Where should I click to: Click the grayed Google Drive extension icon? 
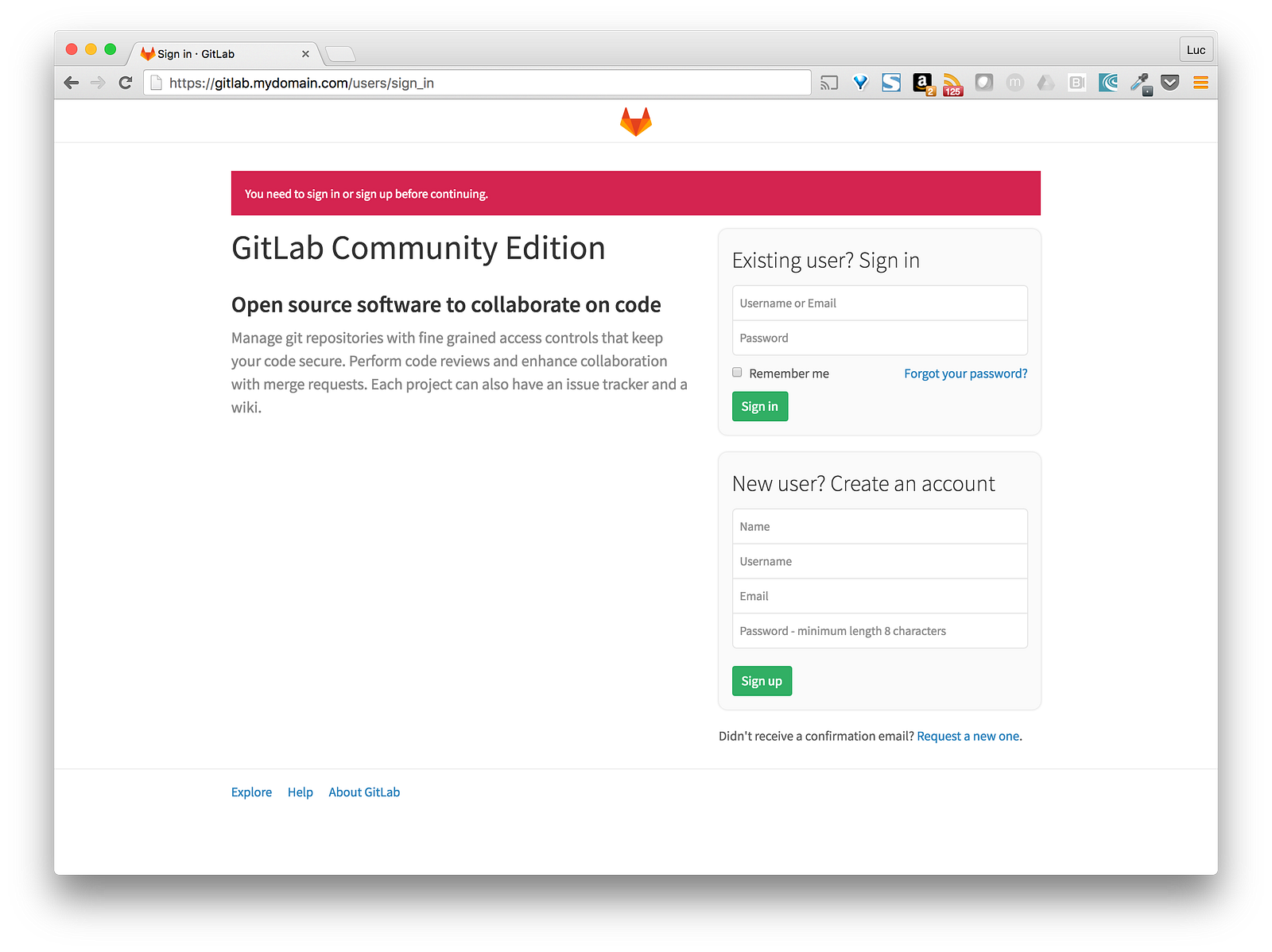tap(1046, 83)
